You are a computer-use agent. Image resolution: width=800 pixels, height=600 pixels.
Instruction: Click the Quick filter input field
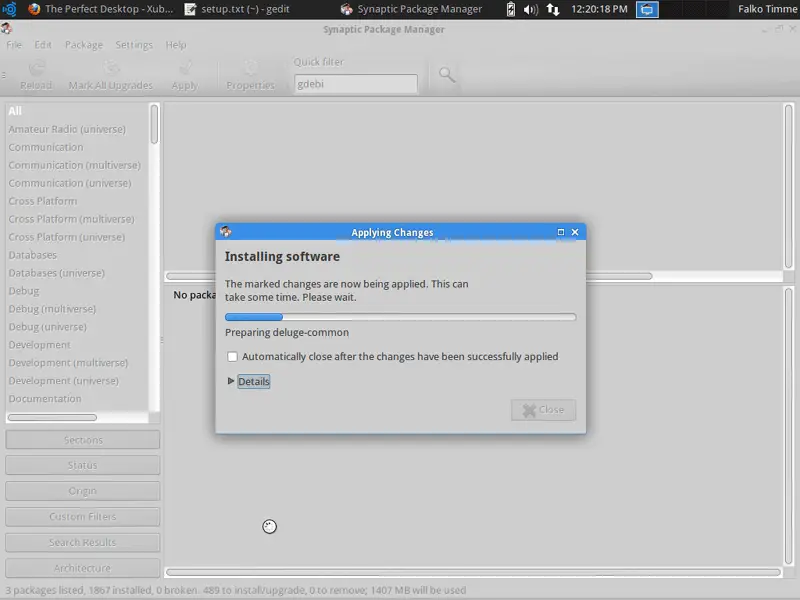[356, 84]
